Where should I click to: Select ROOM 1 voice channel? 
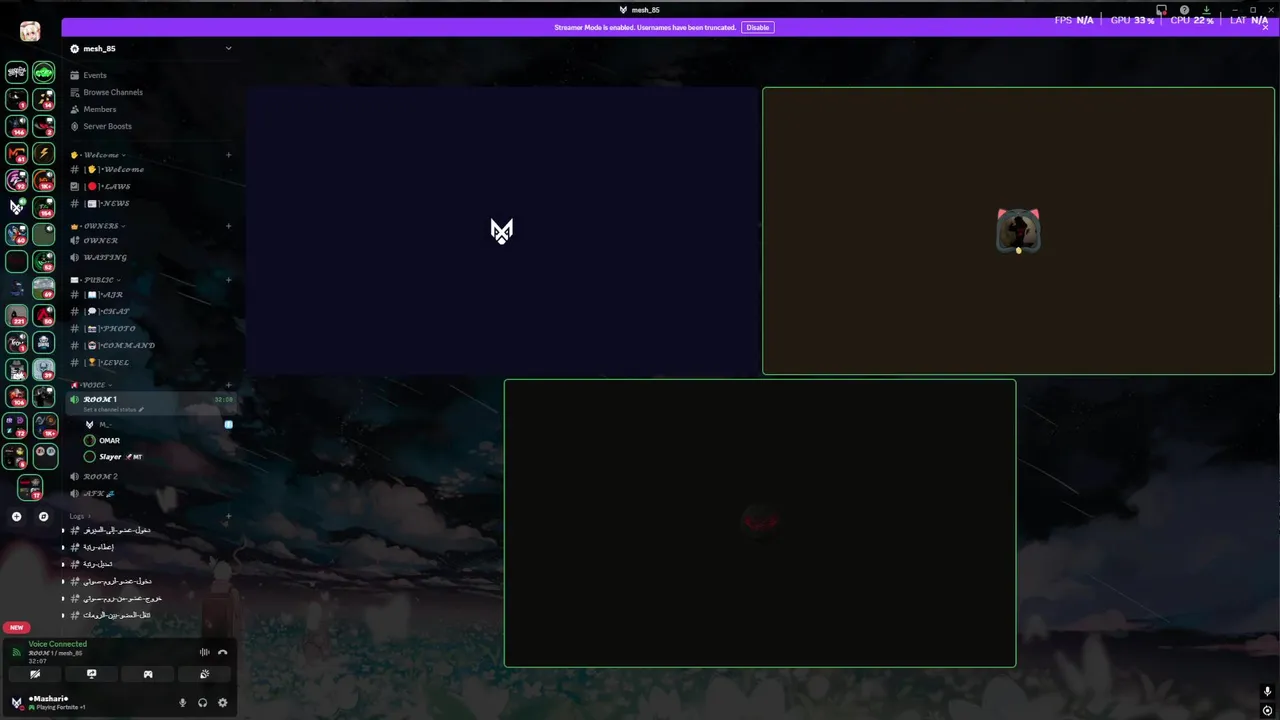pyautogui.click(x=150, y=403)
